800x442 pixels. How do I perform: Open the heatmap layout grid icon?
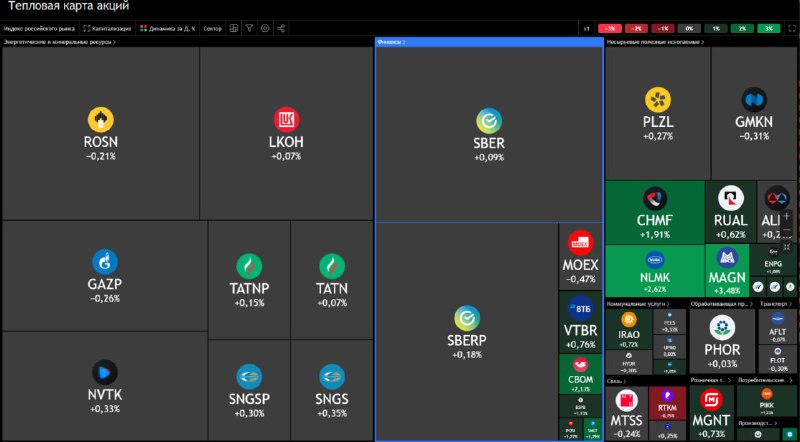click(234, 29)
